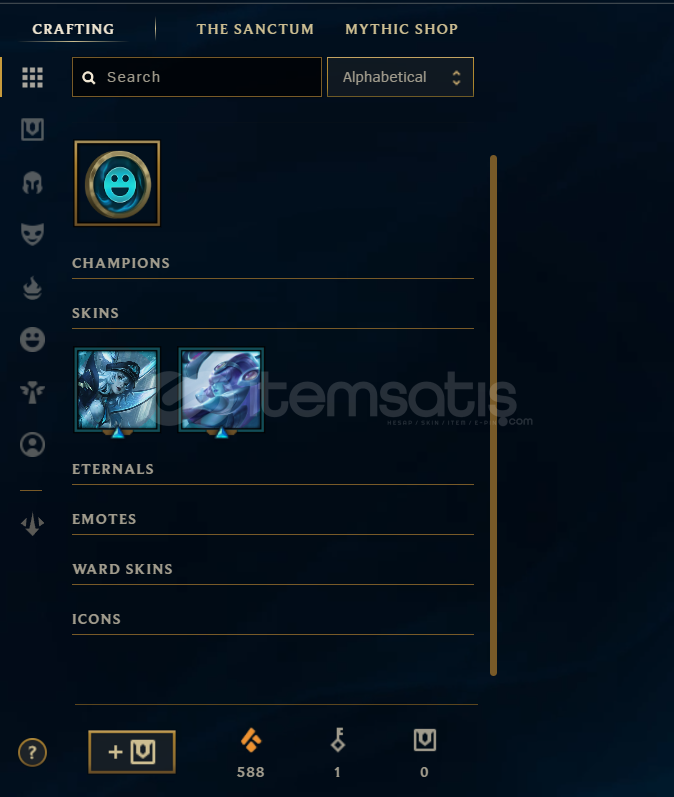Select the second skin shard thumbnail

[221, 390]
